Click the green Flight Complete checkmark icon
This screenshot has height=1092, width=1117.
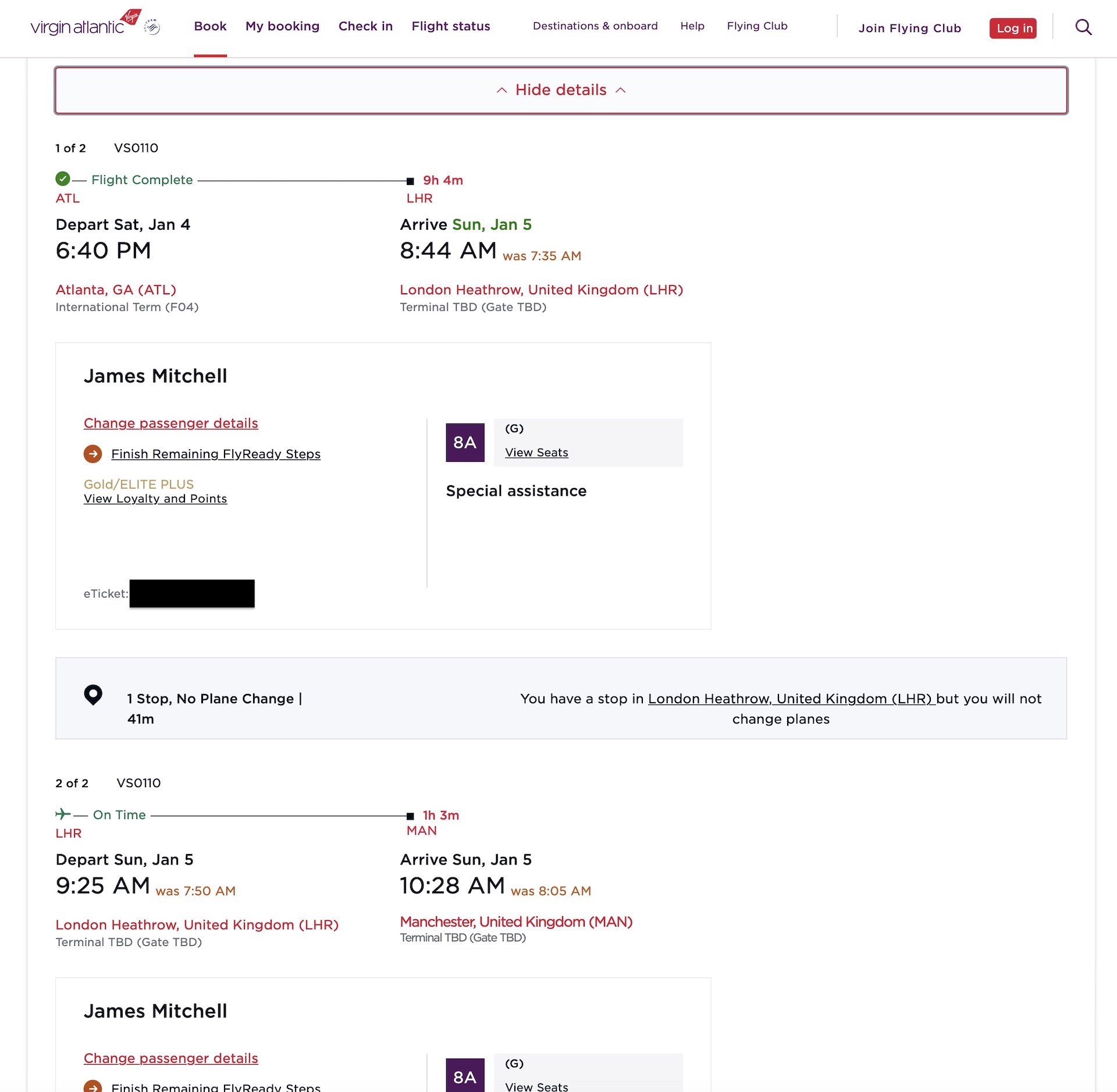[x=63, y=179]
